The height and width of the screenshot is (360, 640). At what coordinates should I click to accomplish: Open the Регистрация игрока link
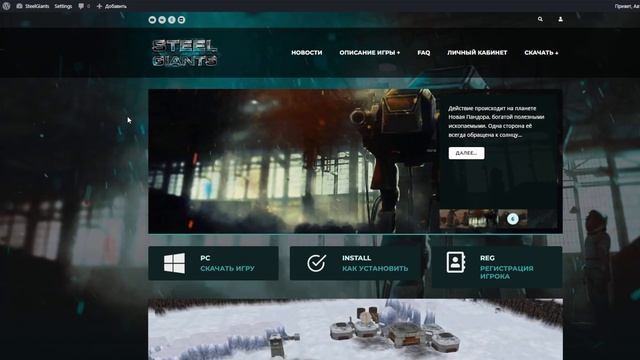[x=507, y=272]
